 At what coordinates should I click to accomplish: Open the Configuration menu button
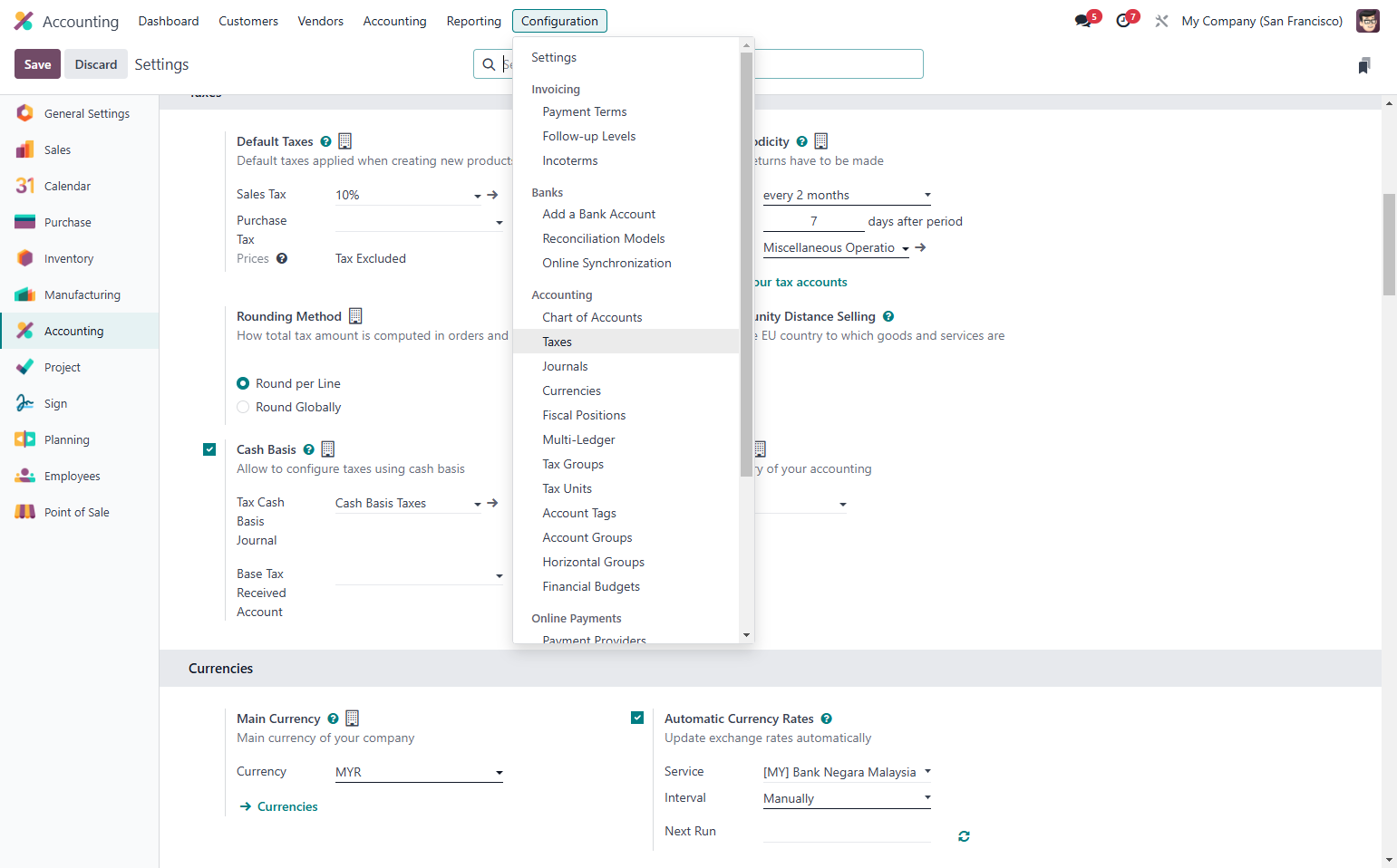pos(559,21)
